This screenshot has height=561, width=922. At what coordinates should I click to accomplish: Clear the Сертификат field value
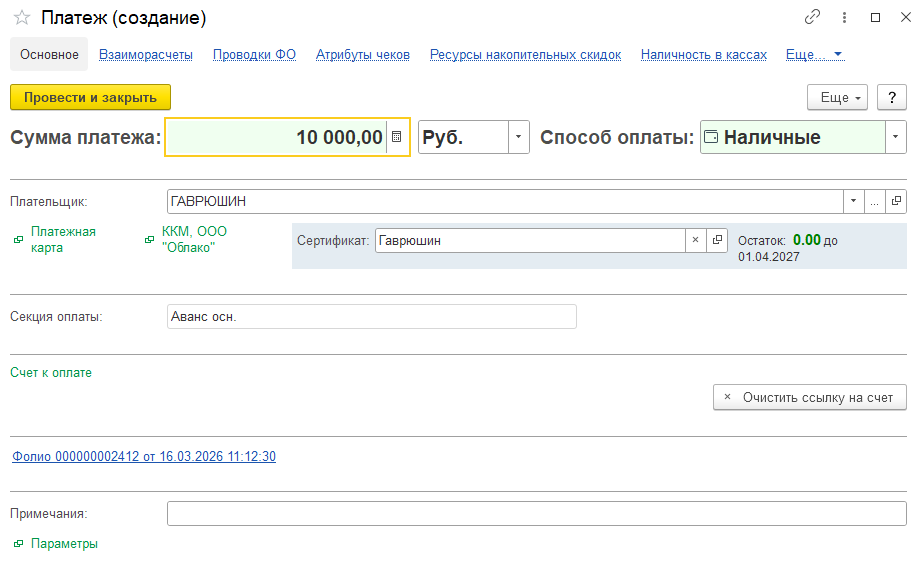[x=695, y=240]
